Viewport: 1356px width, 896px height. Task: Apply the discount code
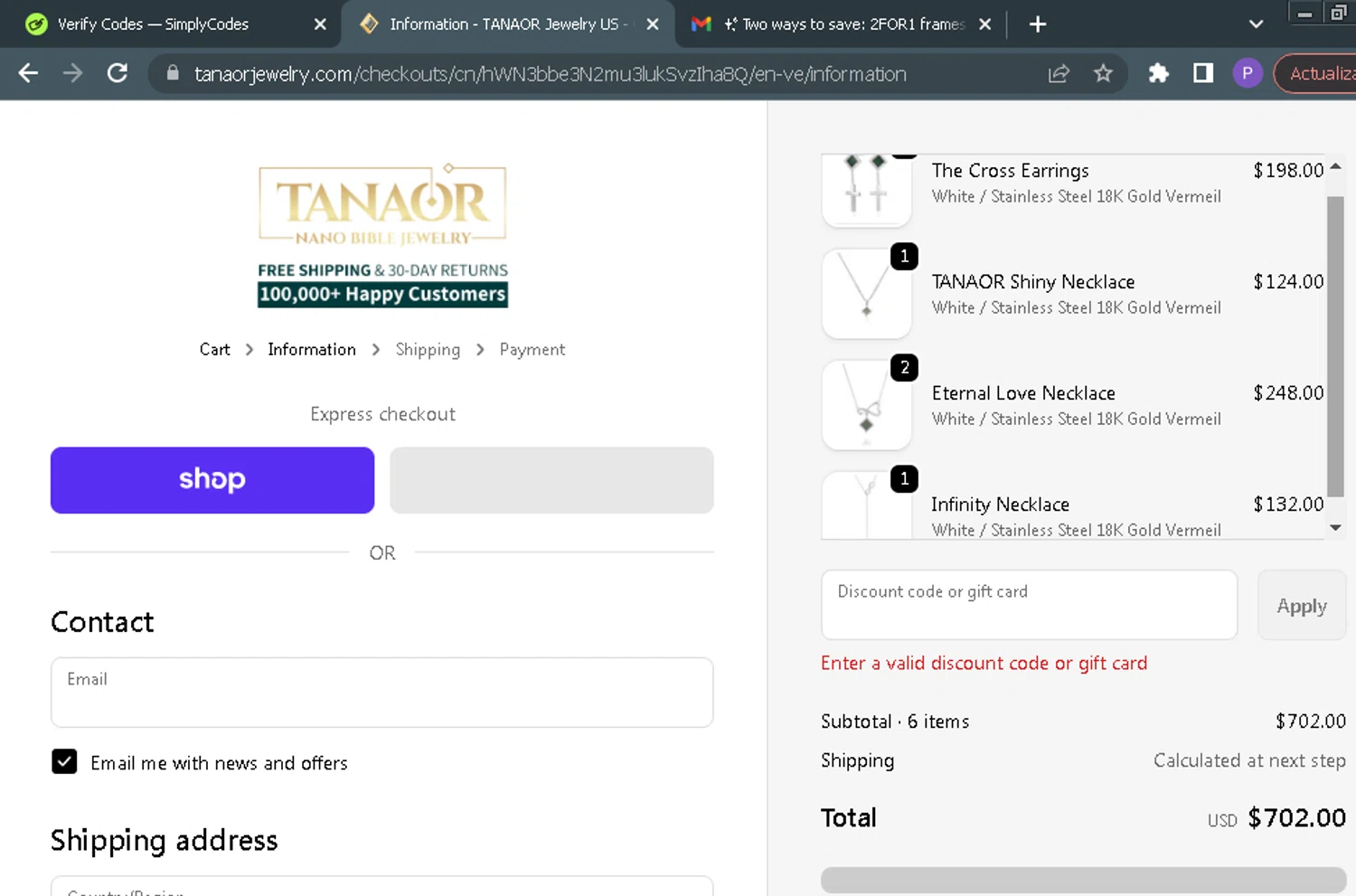[x=1302, y=605]
